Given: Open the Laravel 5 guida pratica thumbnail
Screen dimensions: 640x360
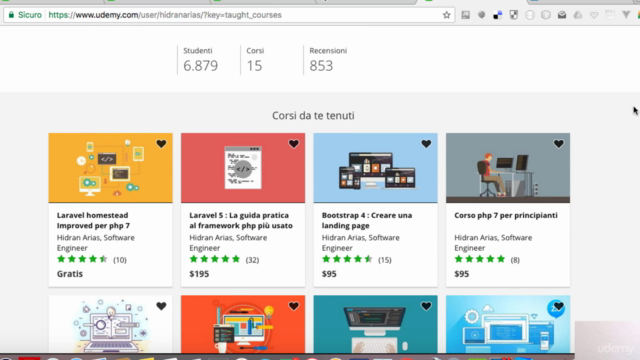Looking at the screenshot, I should pos(243,168).
